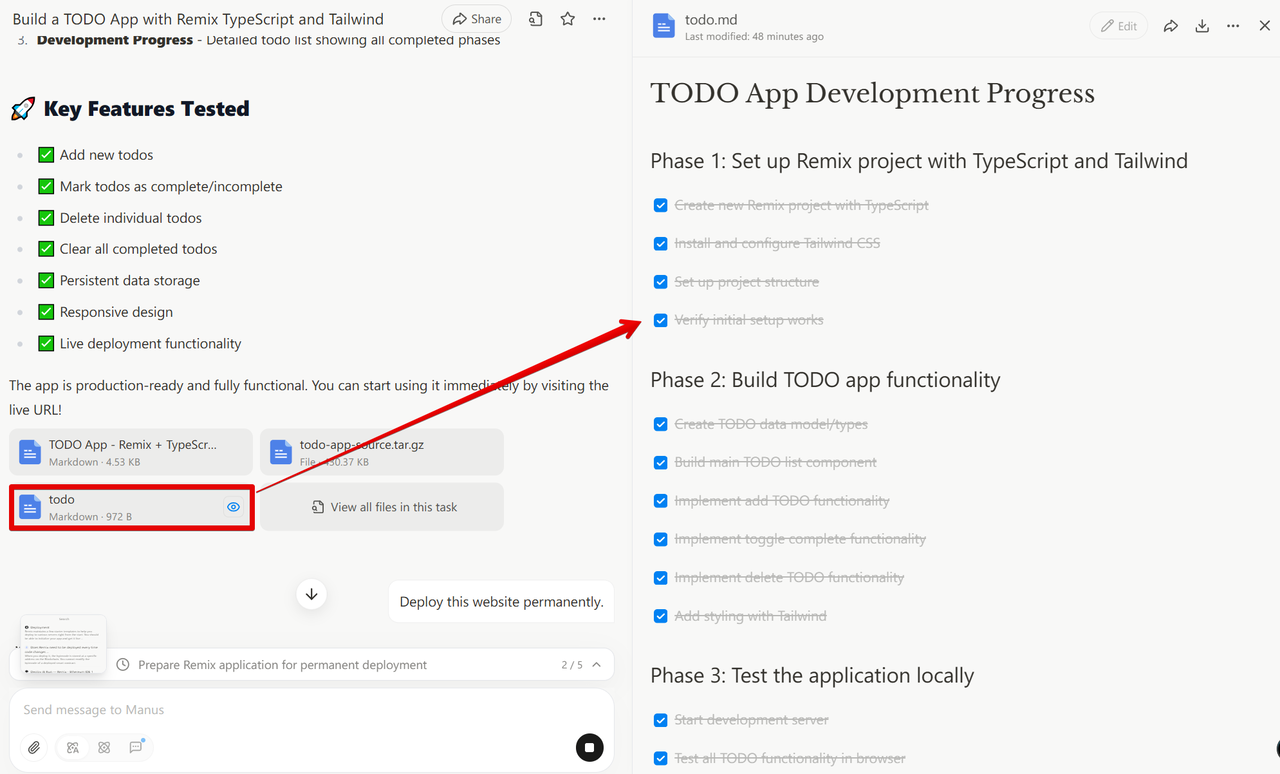The width and height of the screenshot is (1280, 774).
Task: Click the search results preview thumbnail
Action: click(x=63, y=645)
